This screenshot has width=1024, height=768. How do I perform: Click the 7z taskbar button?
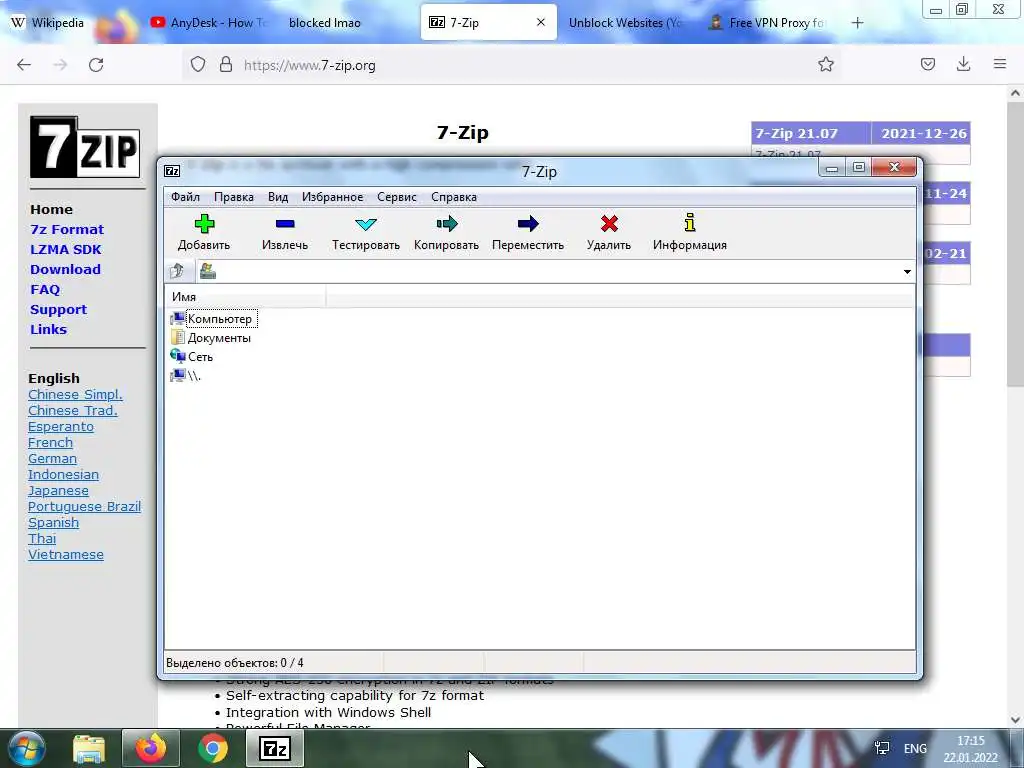coord(274,748)
